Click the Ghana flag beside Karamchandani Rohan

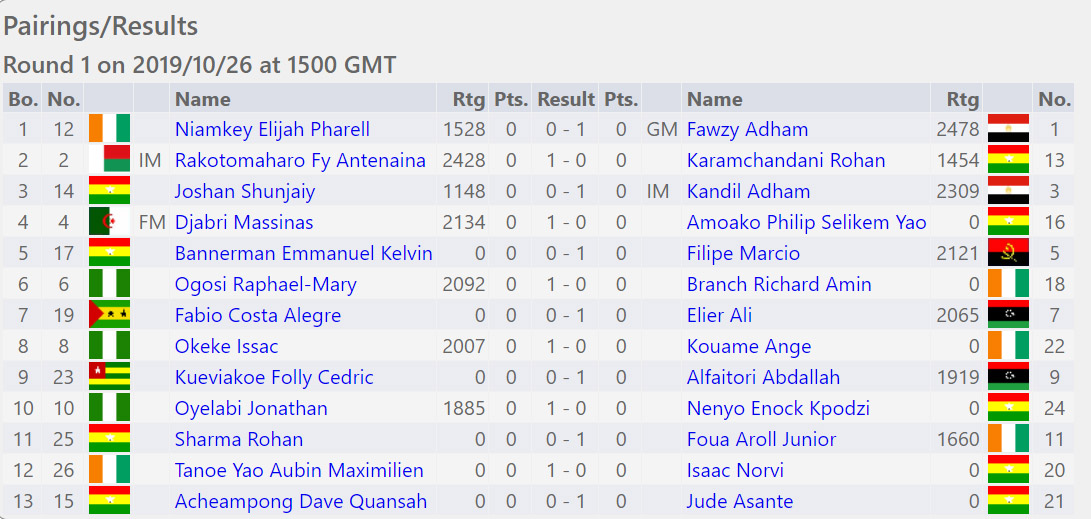click(x=1008, y=160)
